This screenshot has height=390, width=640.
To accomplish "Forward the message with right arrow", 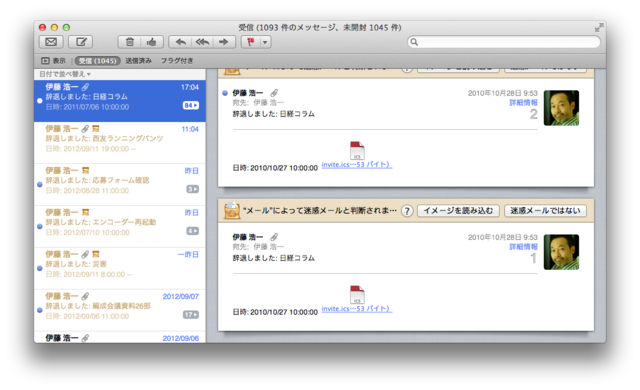I will [224, 42].
